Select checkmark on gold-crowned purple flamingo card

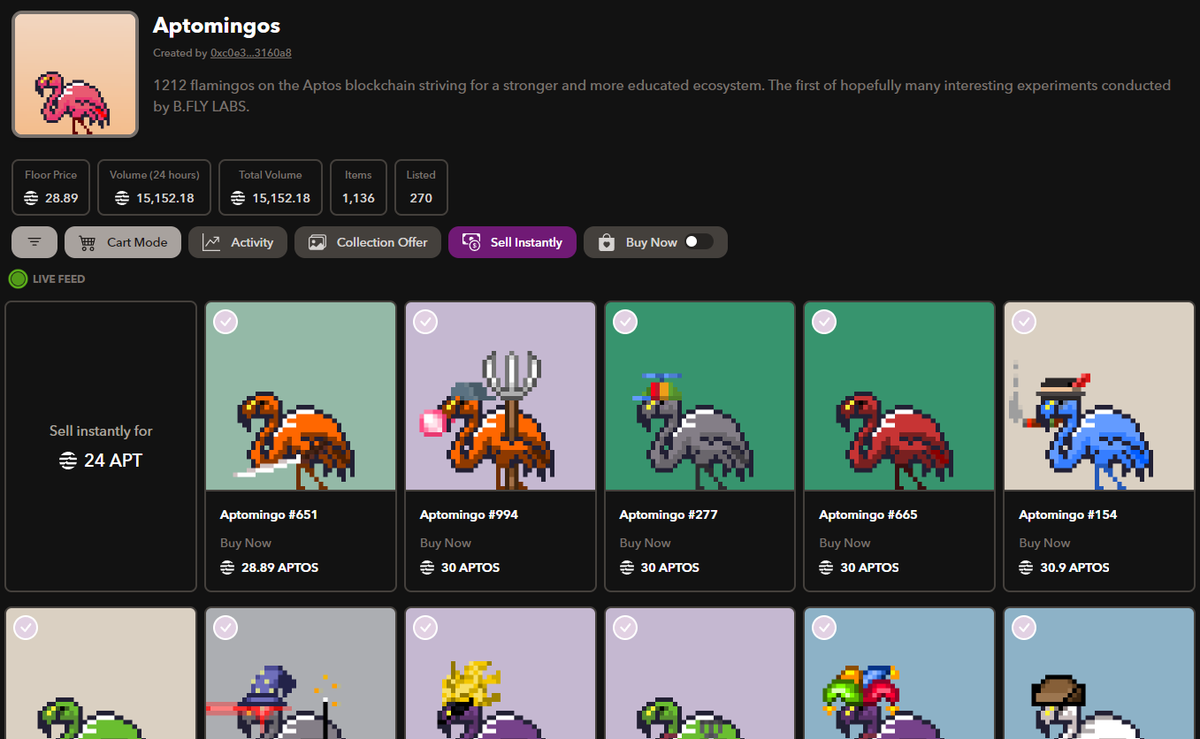(426, 627)
